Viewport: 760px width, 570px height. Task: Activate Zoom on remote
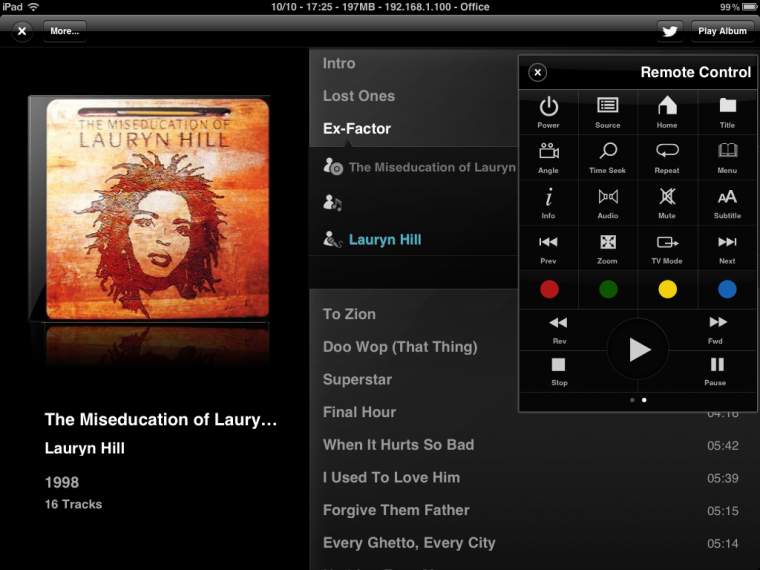(x=607, y=248)
